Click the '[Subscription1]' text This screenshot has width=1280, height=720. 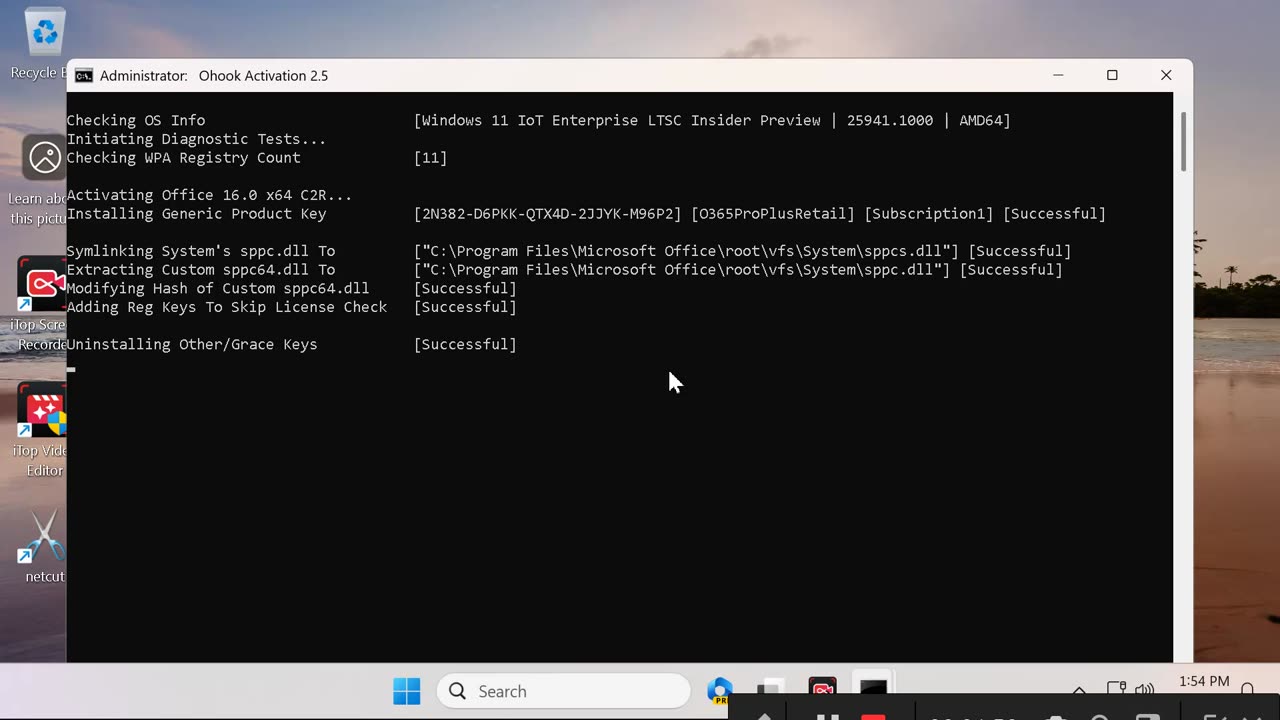pyautogui.click(x=929, y=213)
